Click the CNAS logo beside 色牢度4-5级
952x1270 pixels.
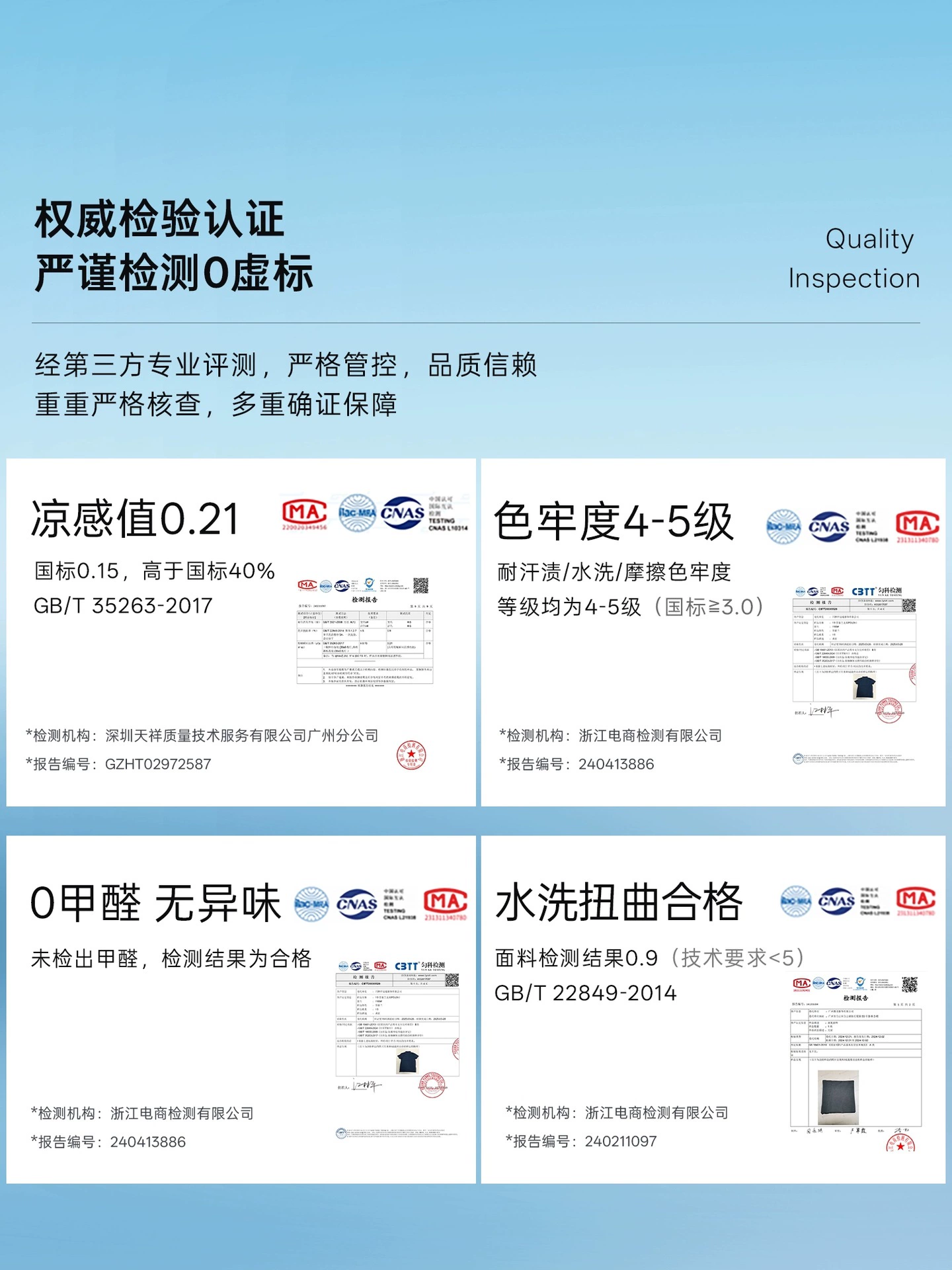(x=829, y=527)
